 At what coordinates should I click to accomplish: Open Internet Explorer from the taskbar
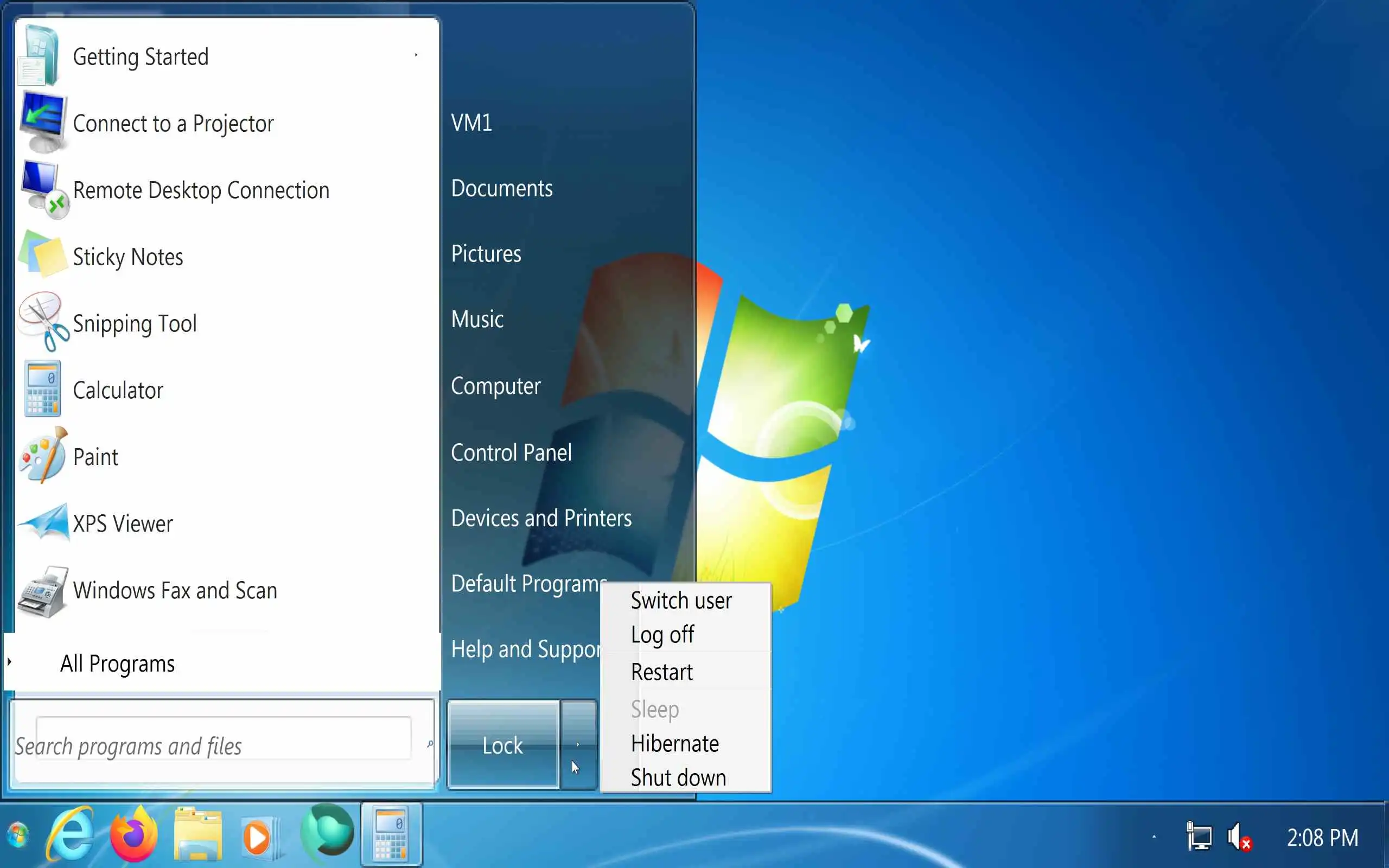71,835
